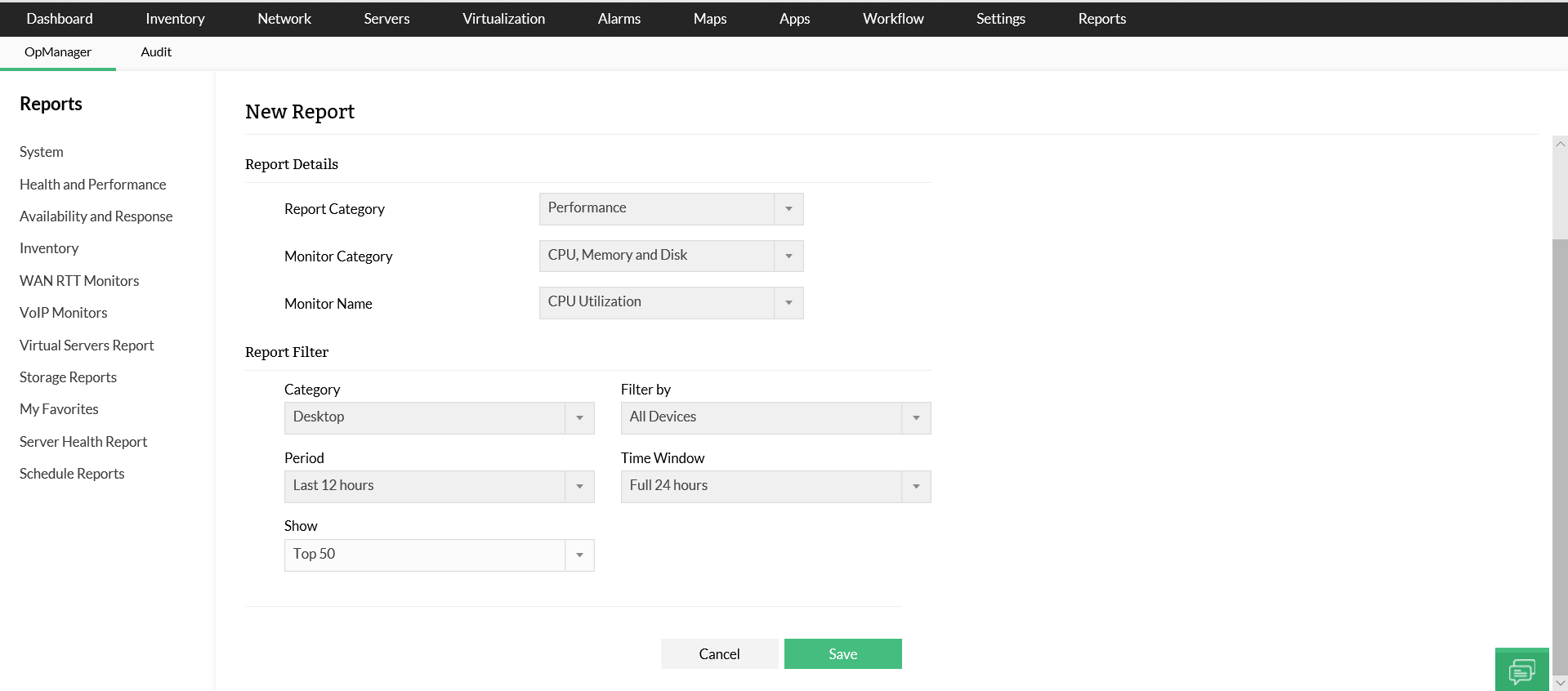Image resolution: width=1568 pixels, height=691 pixels.
Task: Go to the Virtualization menu
Action: coord(503,19)
